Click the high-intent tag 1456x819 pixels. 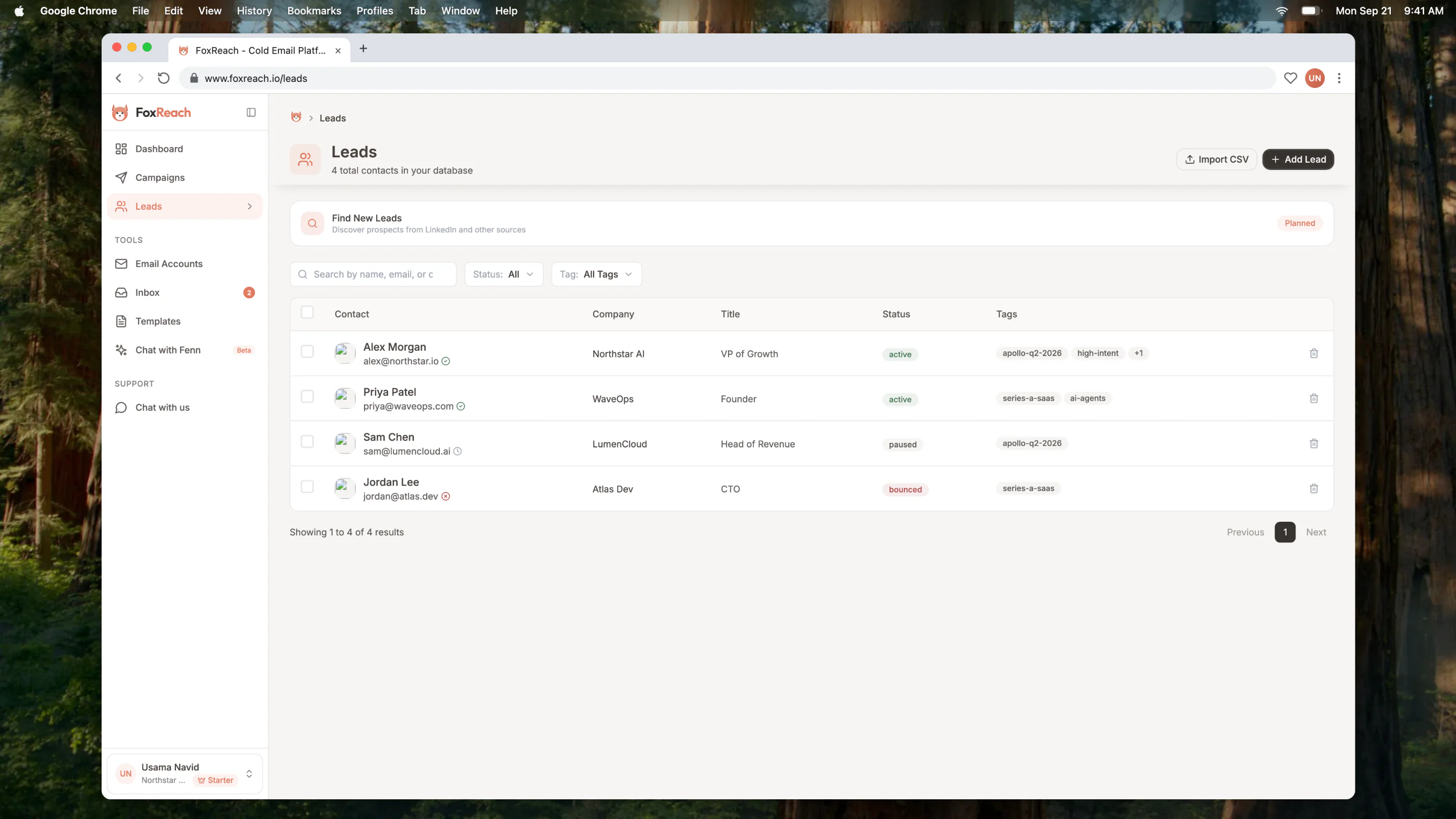1098,353
